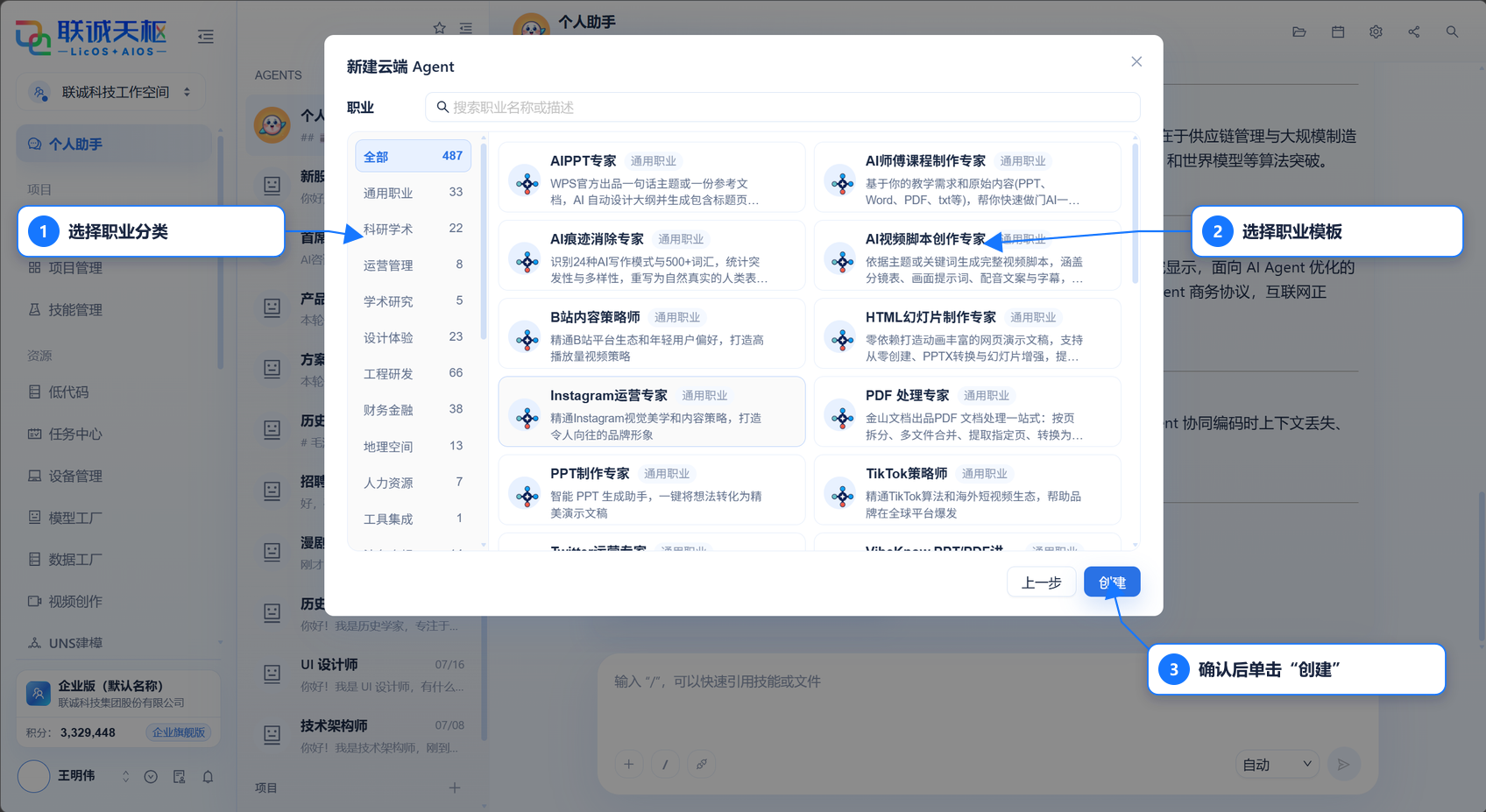Choose the PDF 处理专家 template card
Screen dimensions: 1486x812
(x=967, y=412)
